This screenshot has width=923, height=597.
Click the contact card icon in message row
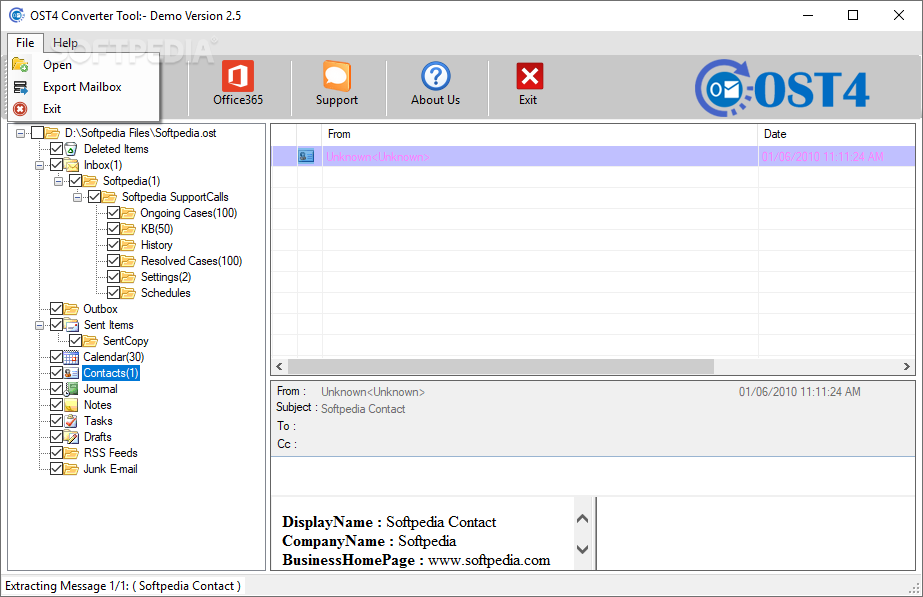pos(306,156)
